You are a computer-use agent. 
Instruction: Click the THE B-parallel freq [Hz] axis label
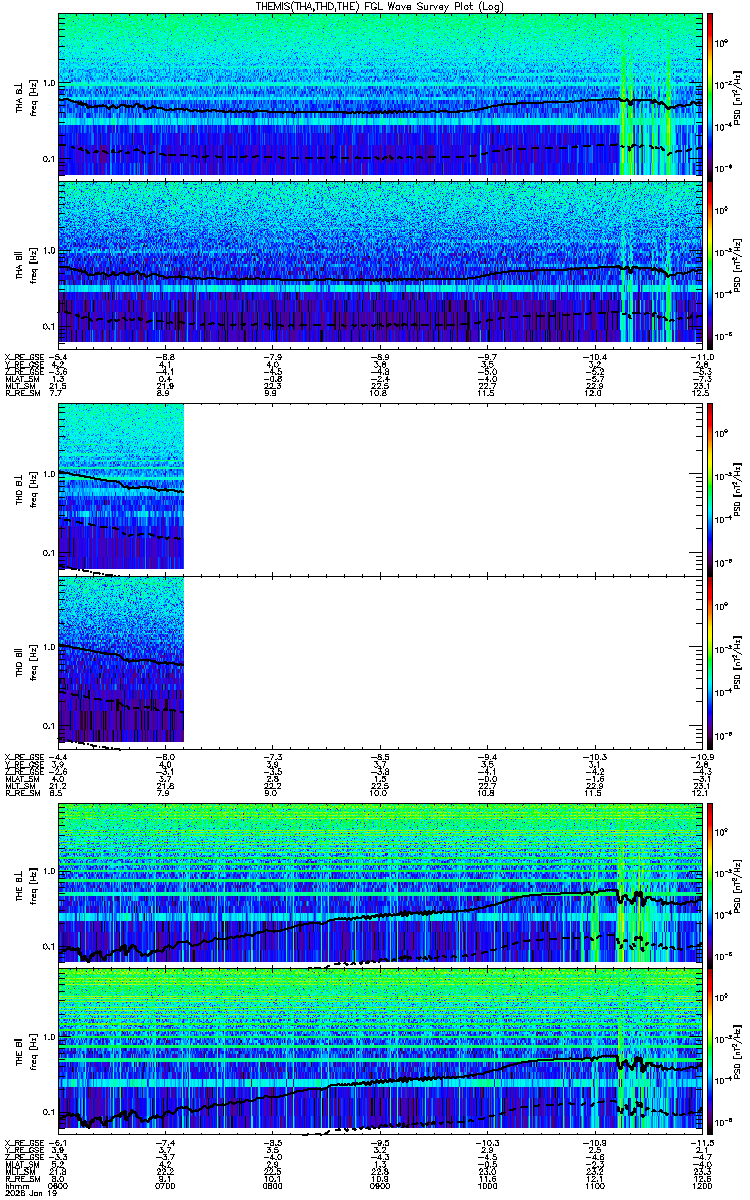click(x=32, y=1049)
